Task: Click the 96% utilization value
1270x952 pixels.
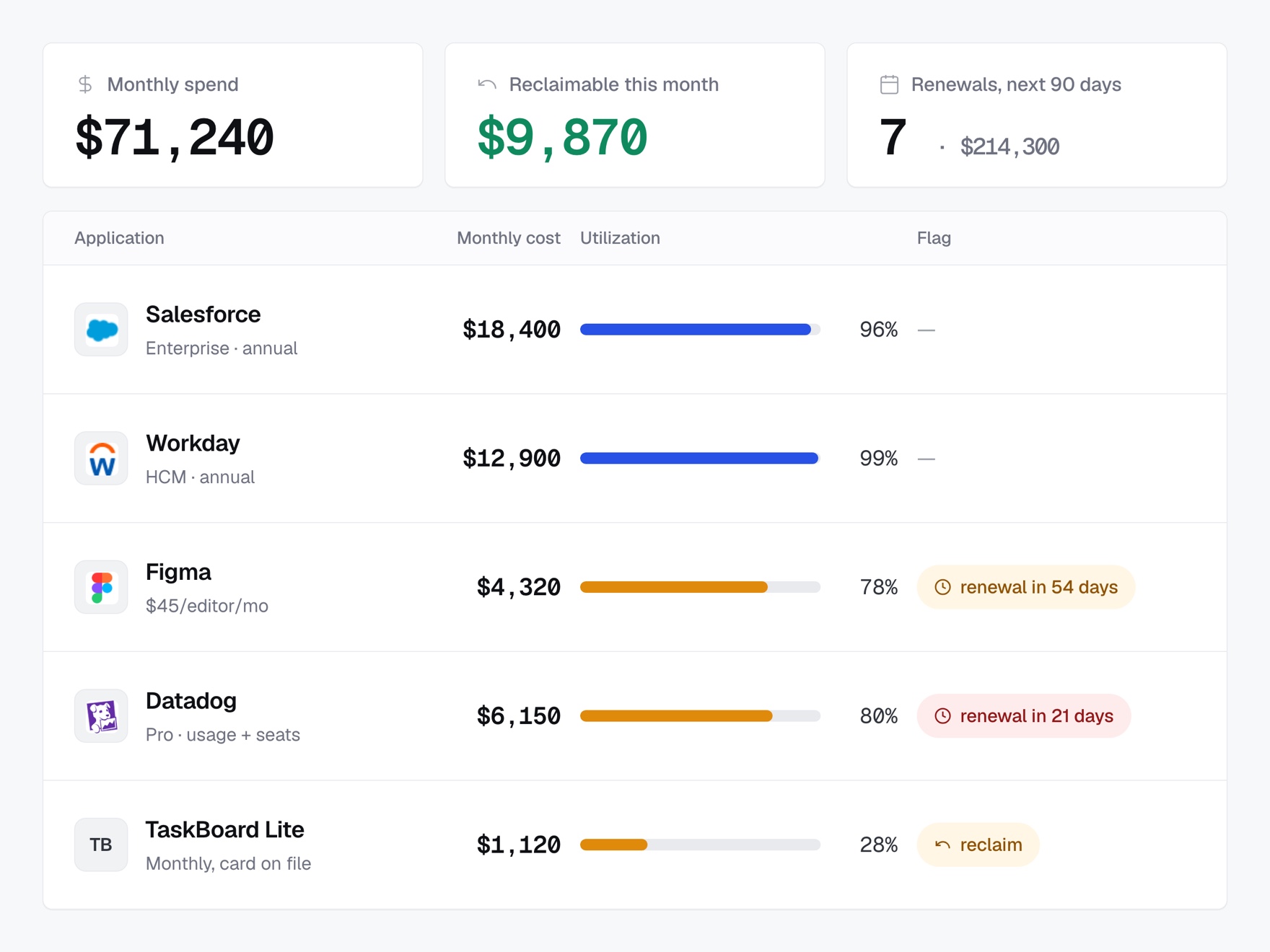Action: tap(878, 330)
